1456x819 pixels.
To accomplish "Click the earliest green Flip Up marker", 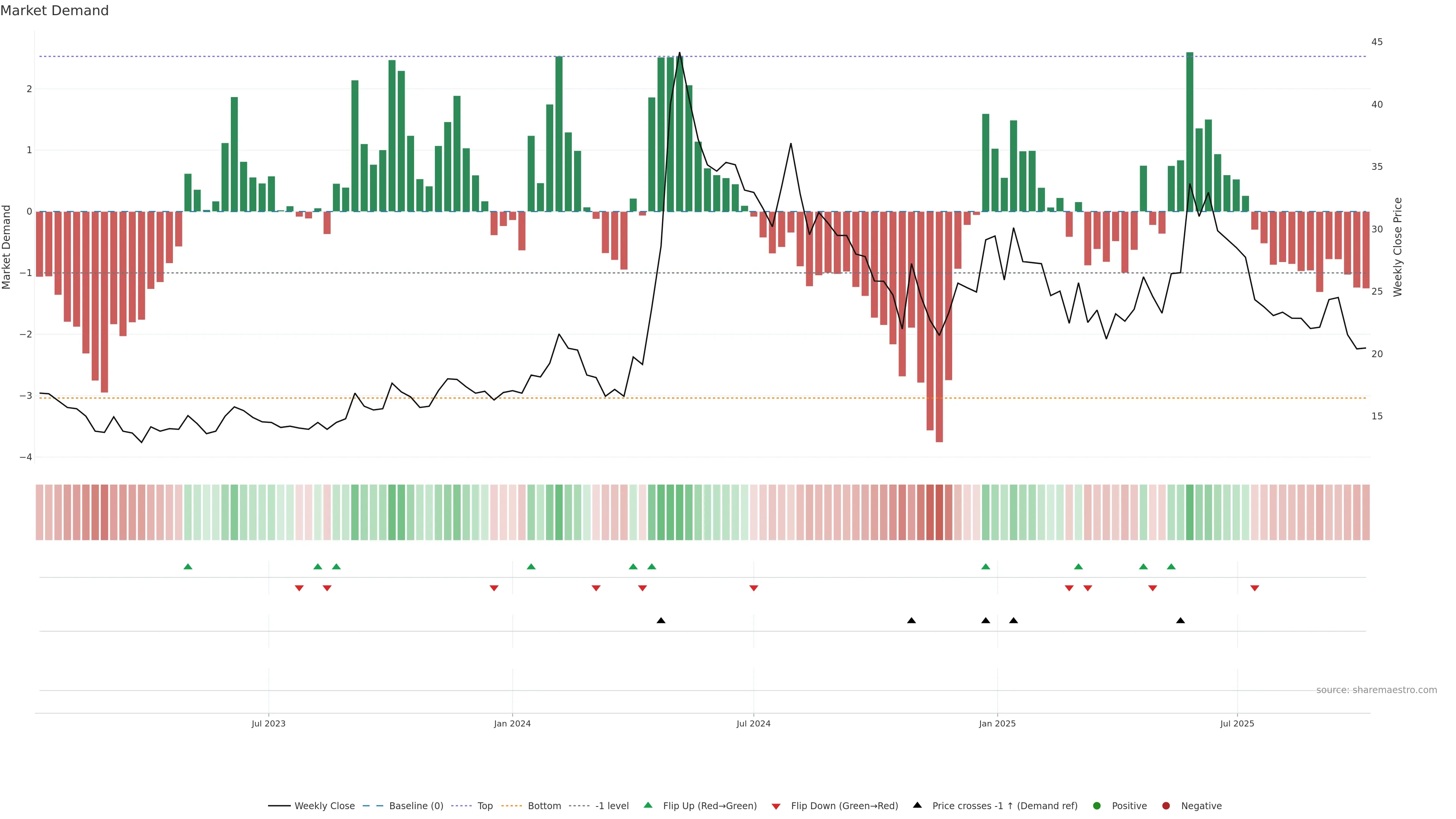I will pyautogui.click(x=188, y=566).
